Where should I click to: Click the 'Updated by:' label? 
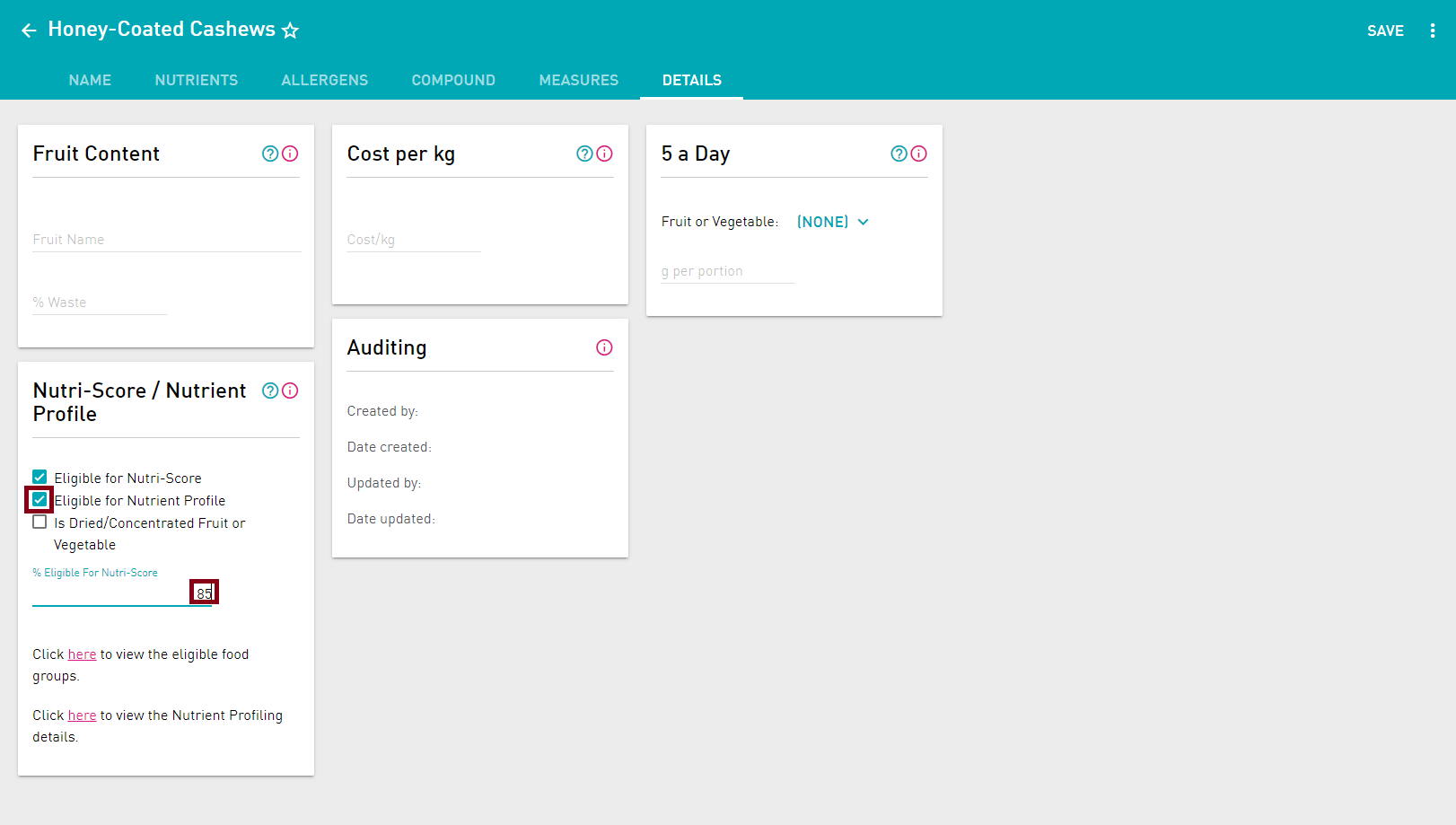click(x=384, y=483)
